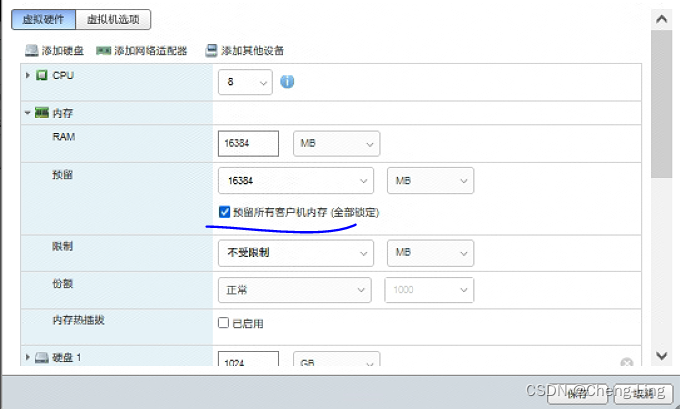The image size is (680, 409).
Task: Click the CPU info icon
Action: (x=287, y=82)
